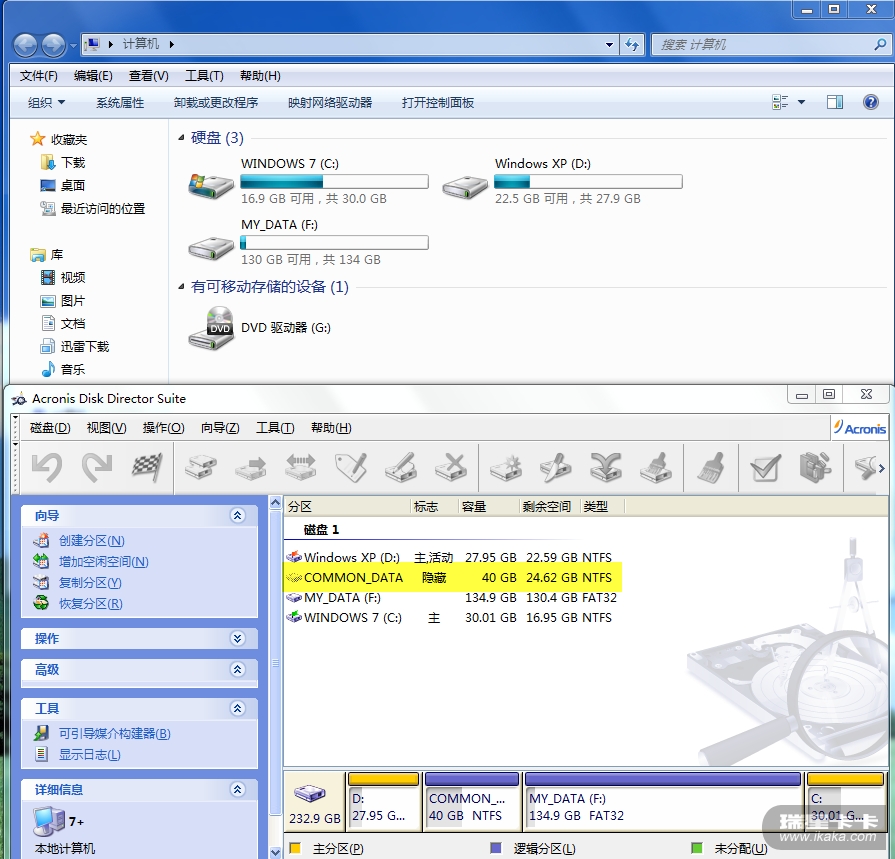Click 系统属性 in Explorer toolbar
The width and height of the screenshot is (895, 859).
tap(120, 103)
